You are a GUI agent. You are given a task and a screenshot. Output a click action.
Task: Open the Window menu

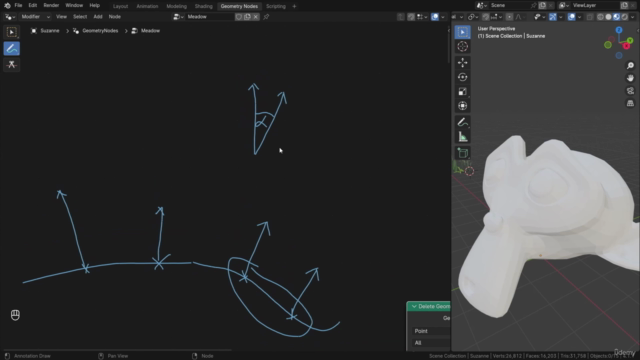[74, 6]
